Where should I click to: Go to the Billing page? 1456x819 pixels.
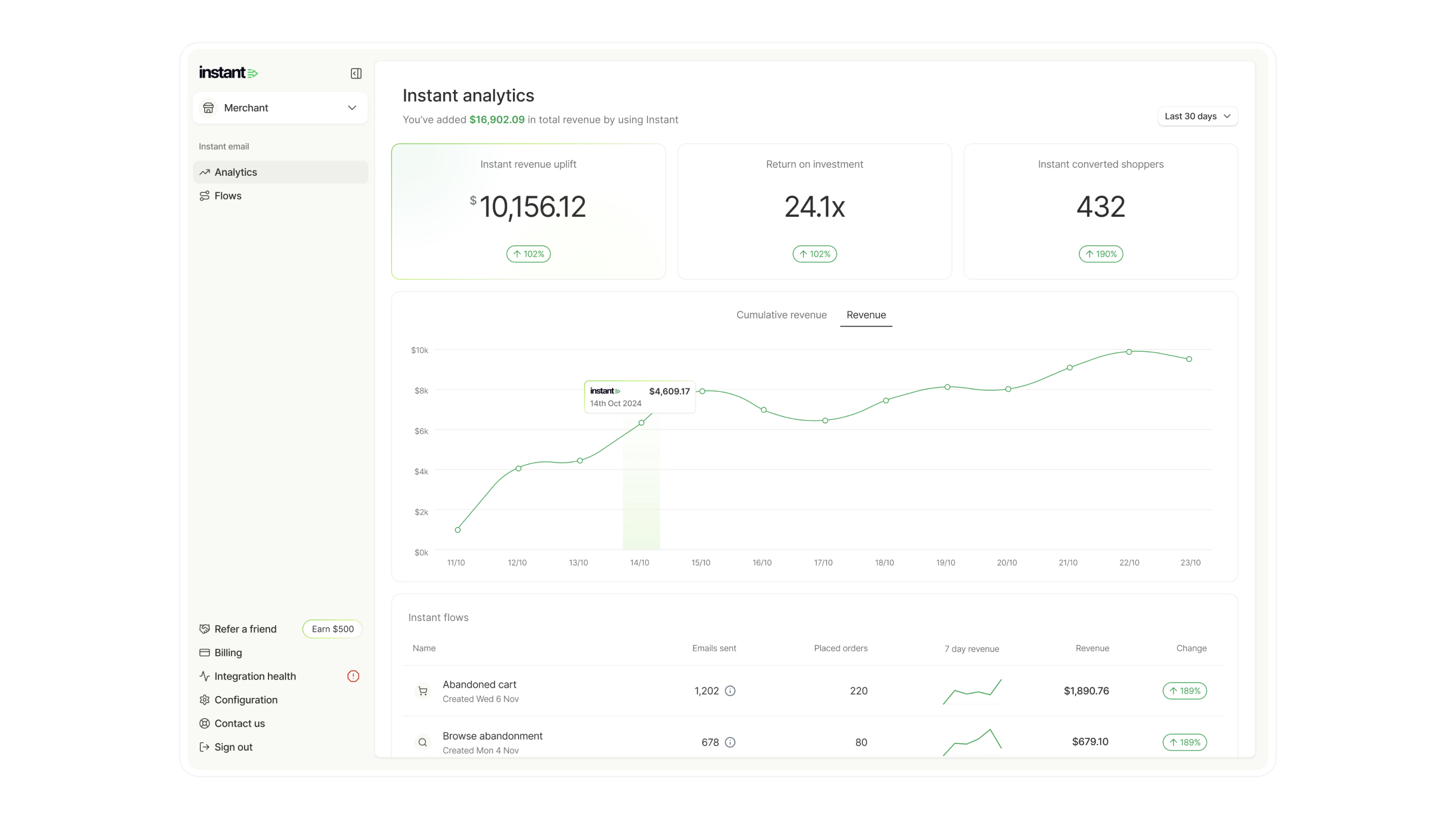pos(228,653)
